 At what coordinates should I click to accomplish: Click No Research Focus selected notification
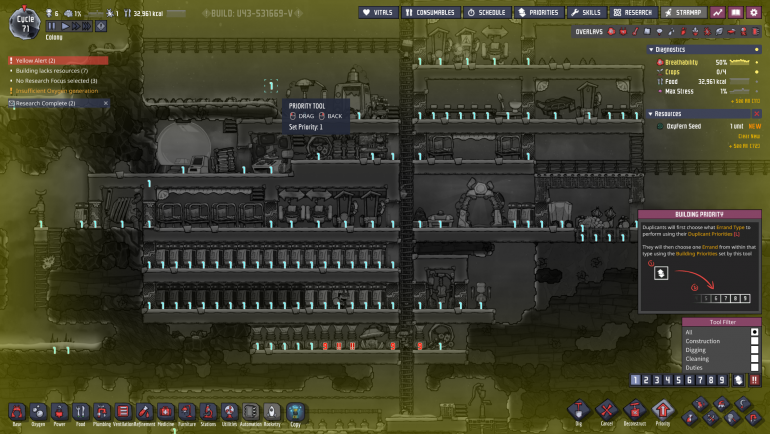[x=56, y=81]
